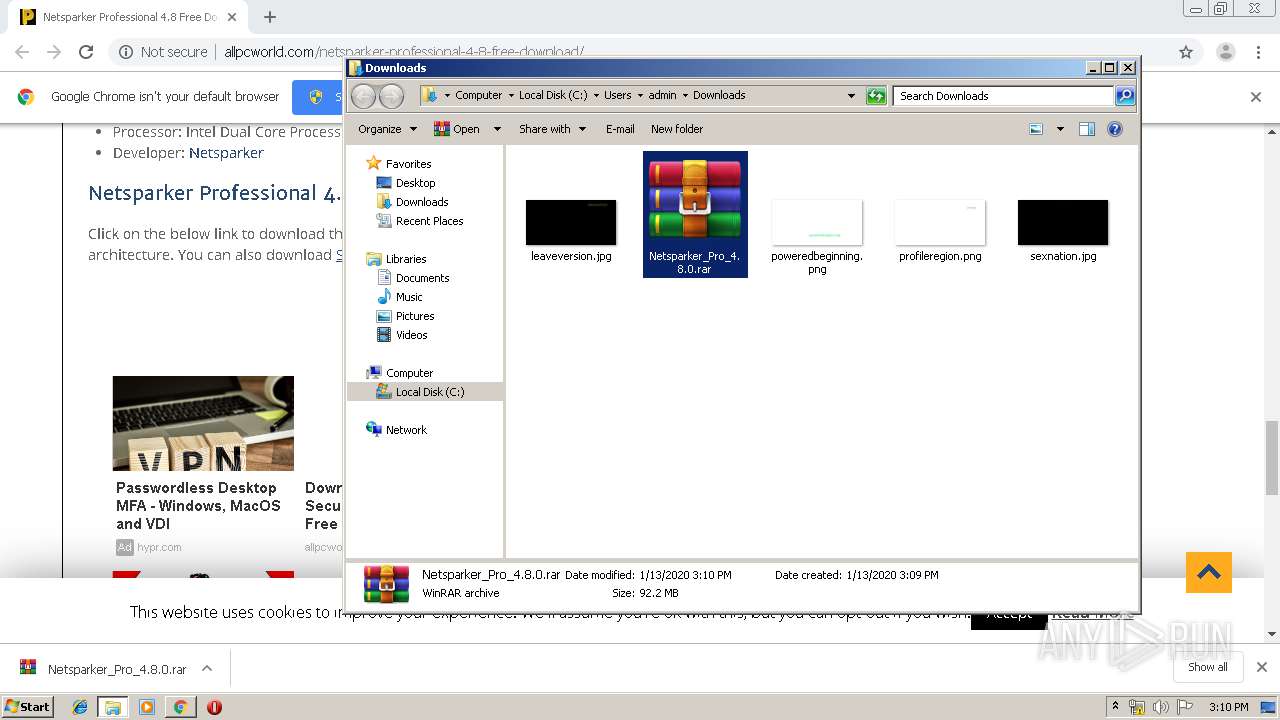Screen dimensions: 1280x720
Task: Select Computer in the navigation pane
Action: pyautogui.click(x=409, y=373)
